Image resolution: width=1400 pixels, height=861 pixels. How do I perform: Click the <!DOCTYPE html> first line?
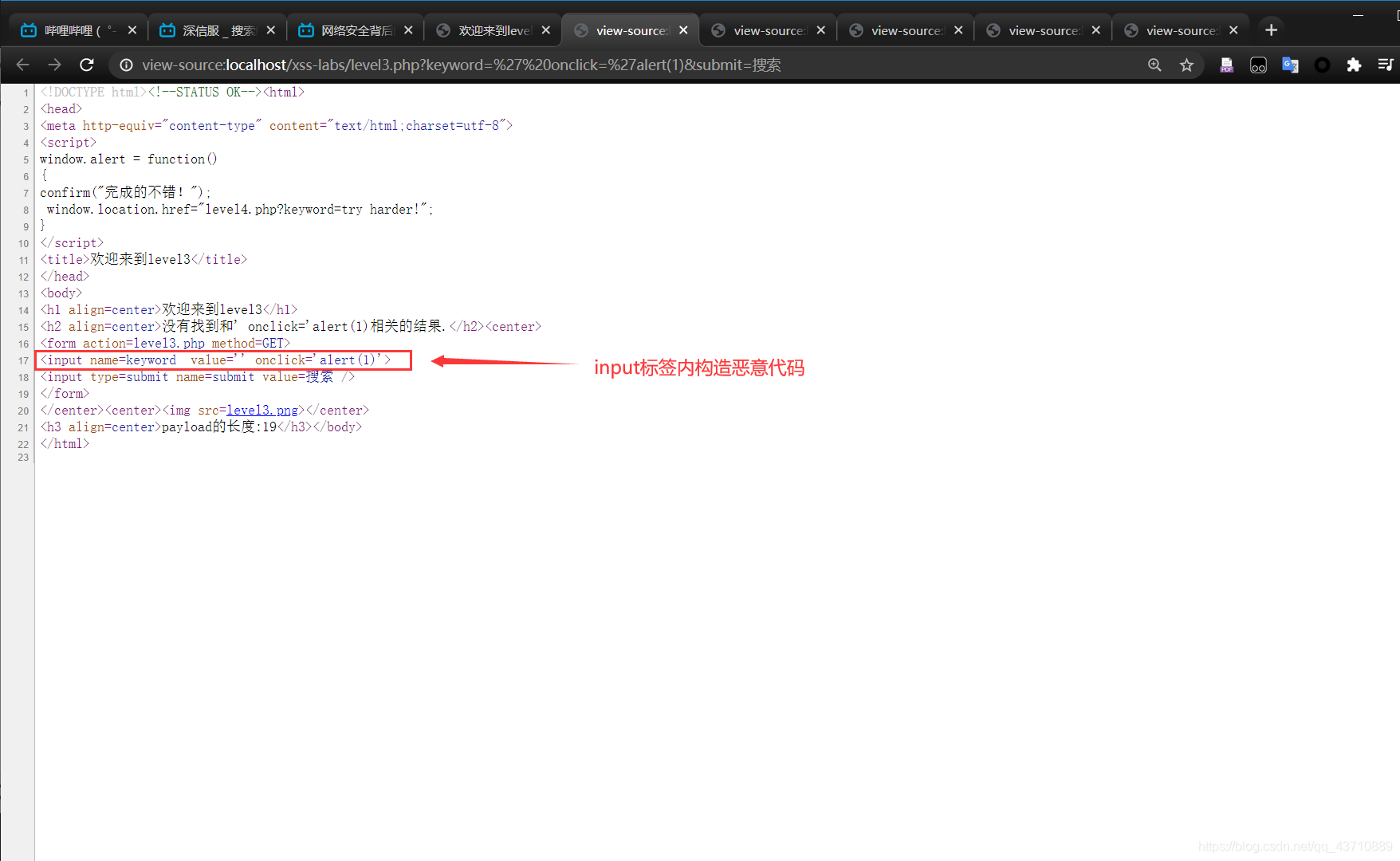pos(172,92)
